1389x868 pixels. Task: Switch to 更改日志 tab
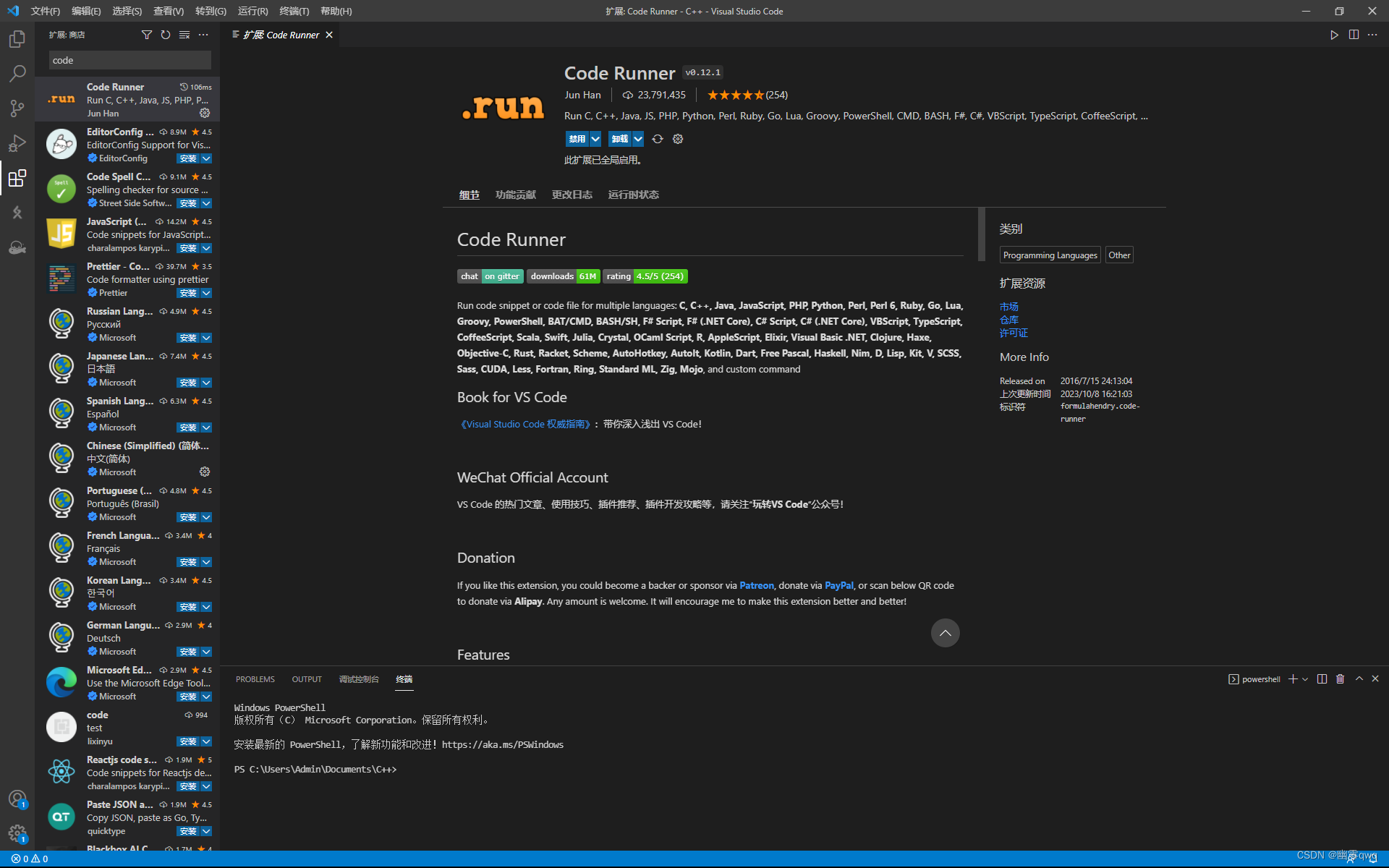[572, 195]
